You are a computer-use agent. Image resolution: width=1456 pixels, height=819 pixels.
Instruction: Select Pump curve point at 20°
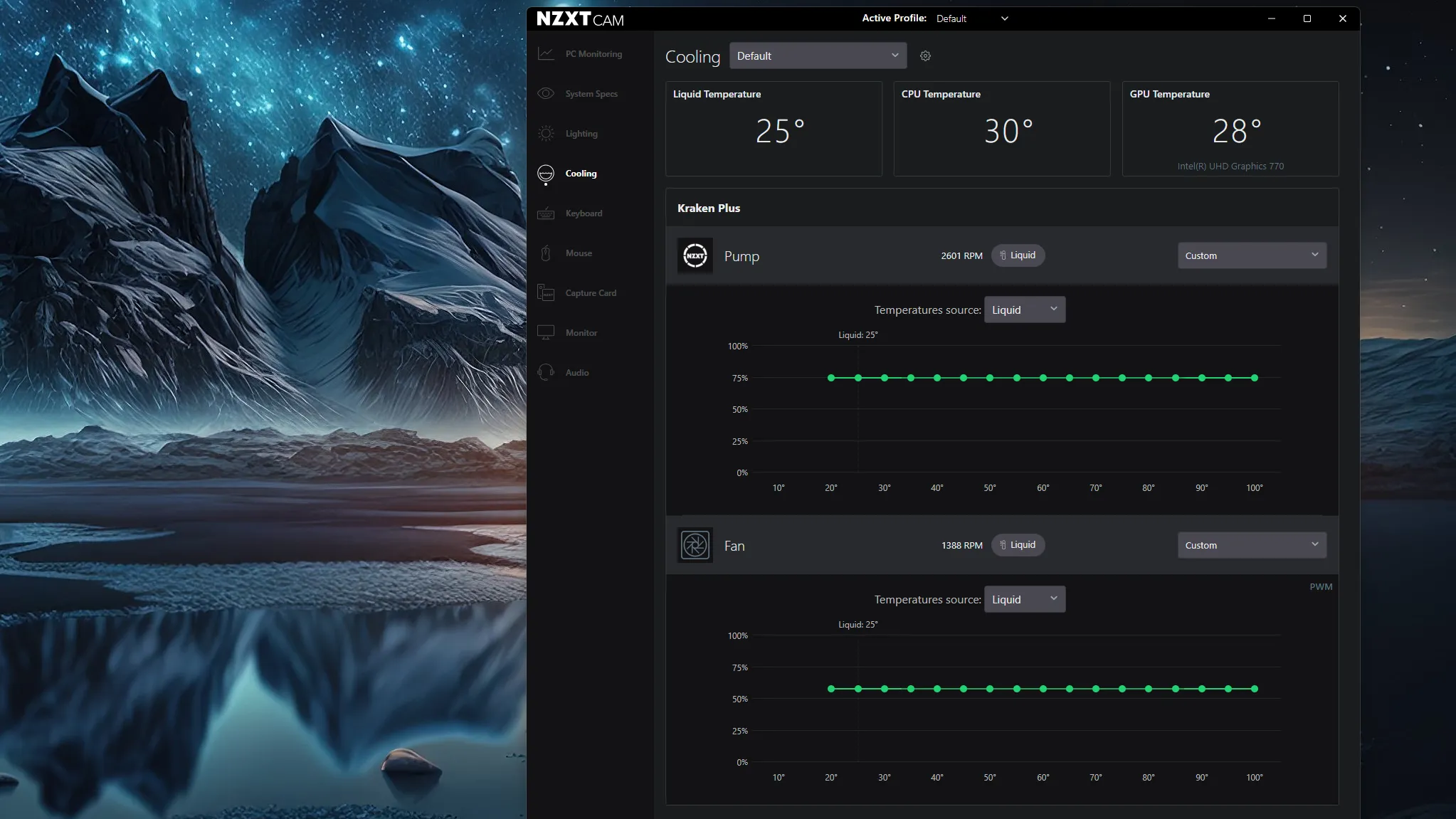tap(831, 378)
